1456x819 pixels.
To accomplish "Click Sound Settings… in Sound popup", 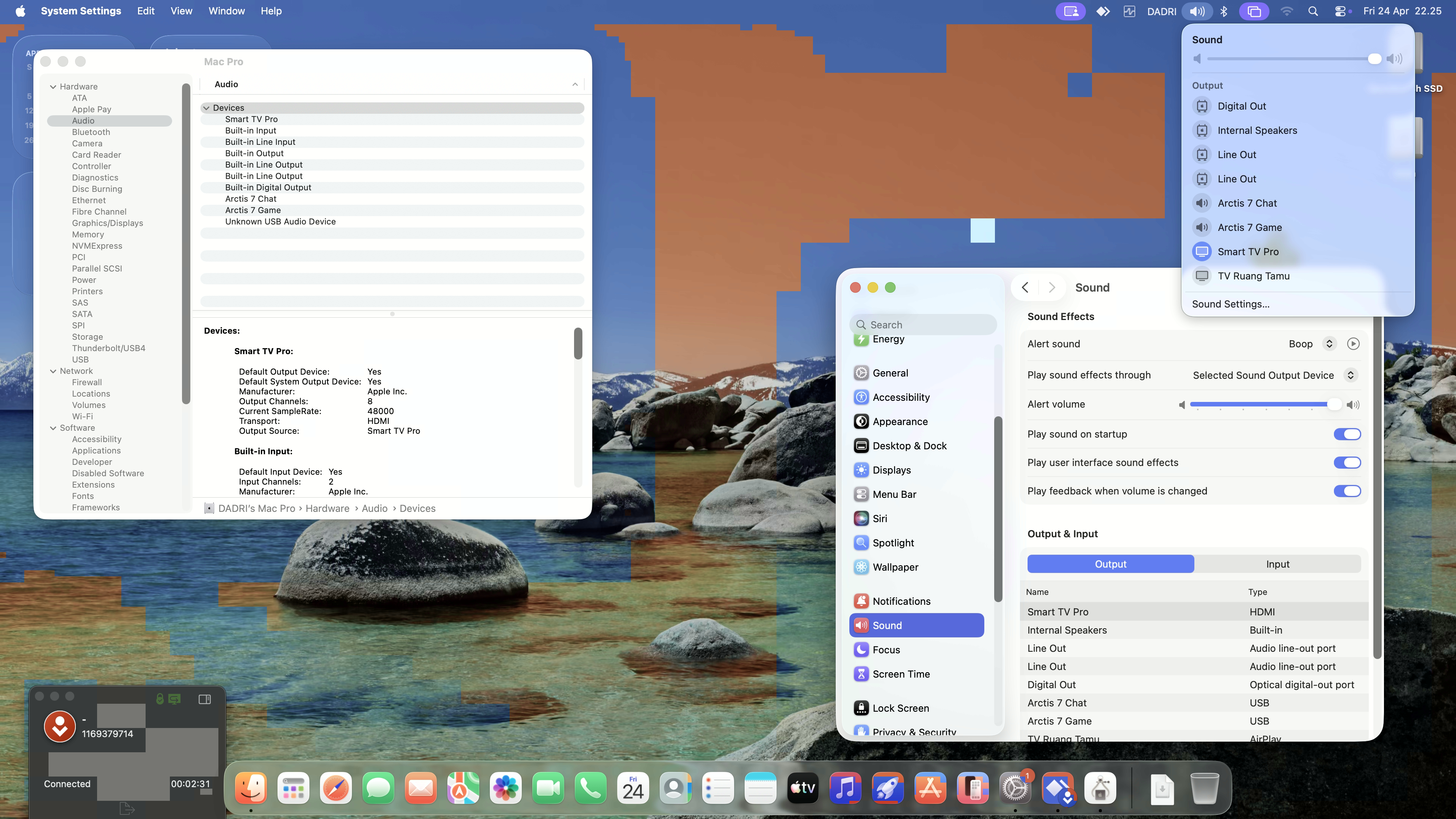I will tap(1230, 304).
